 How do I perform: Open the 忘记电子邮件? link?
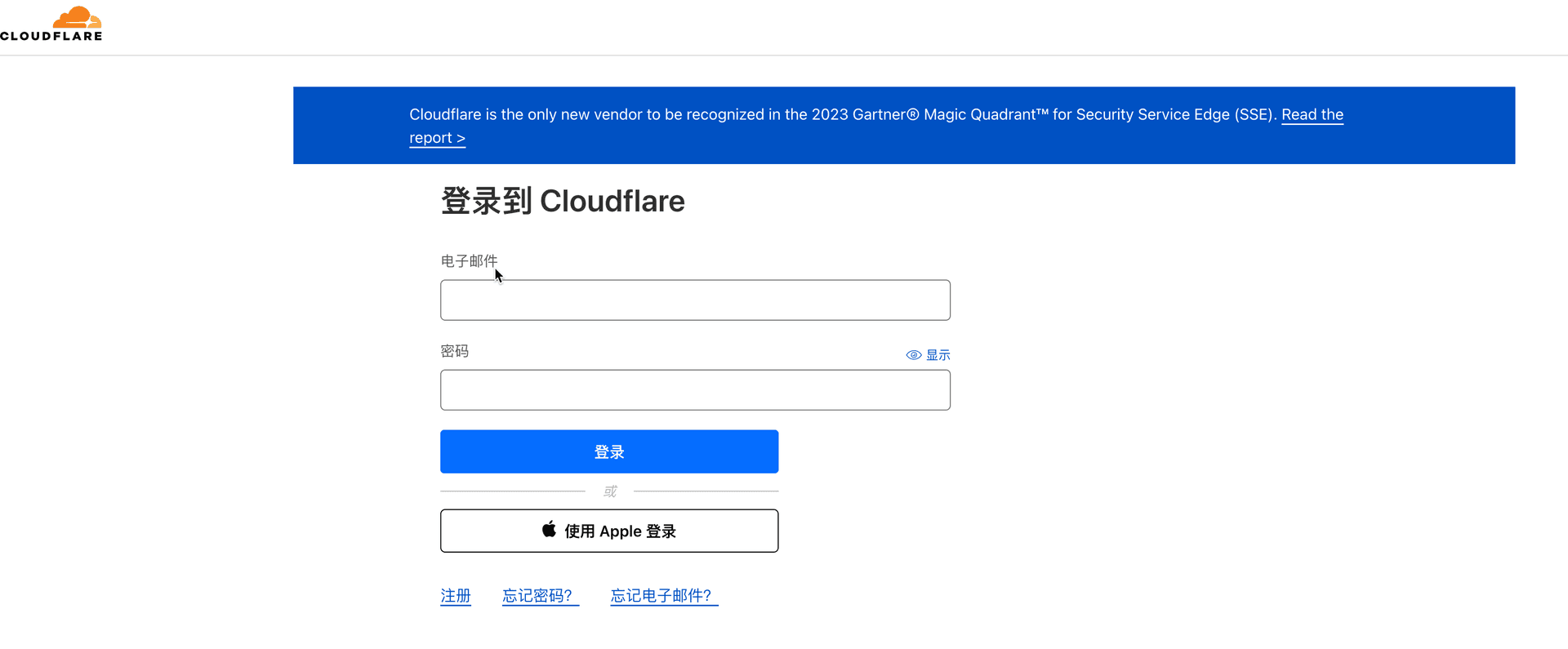click(664, 596)
